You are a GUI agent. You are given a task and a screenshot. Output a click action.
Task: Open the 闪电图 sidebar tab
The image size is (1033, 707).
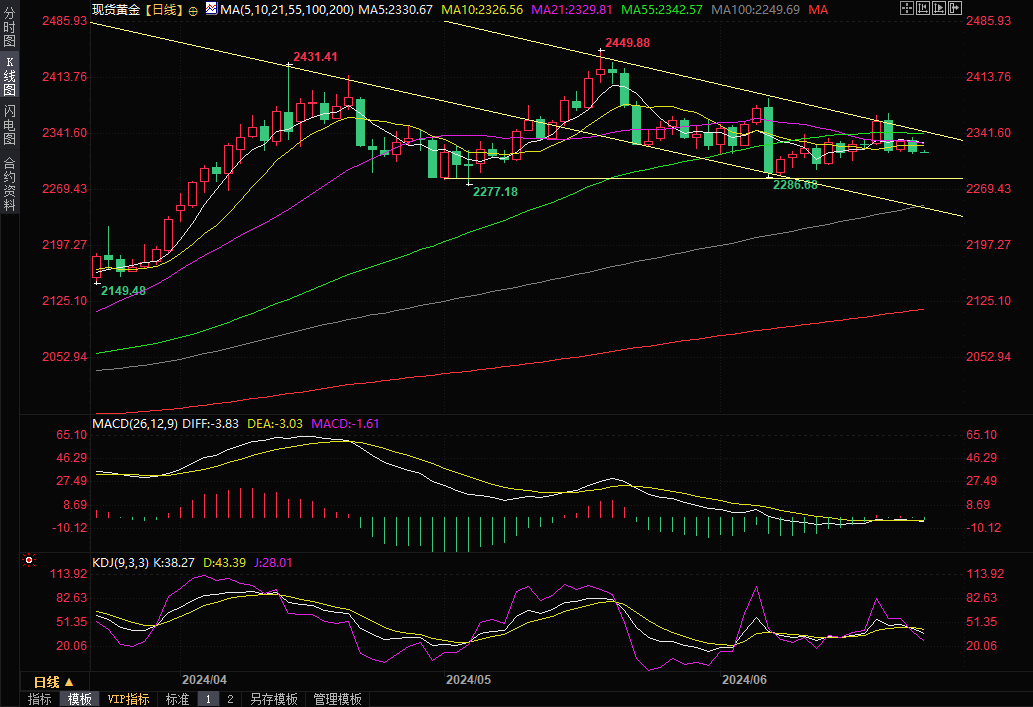pos(9,124)
